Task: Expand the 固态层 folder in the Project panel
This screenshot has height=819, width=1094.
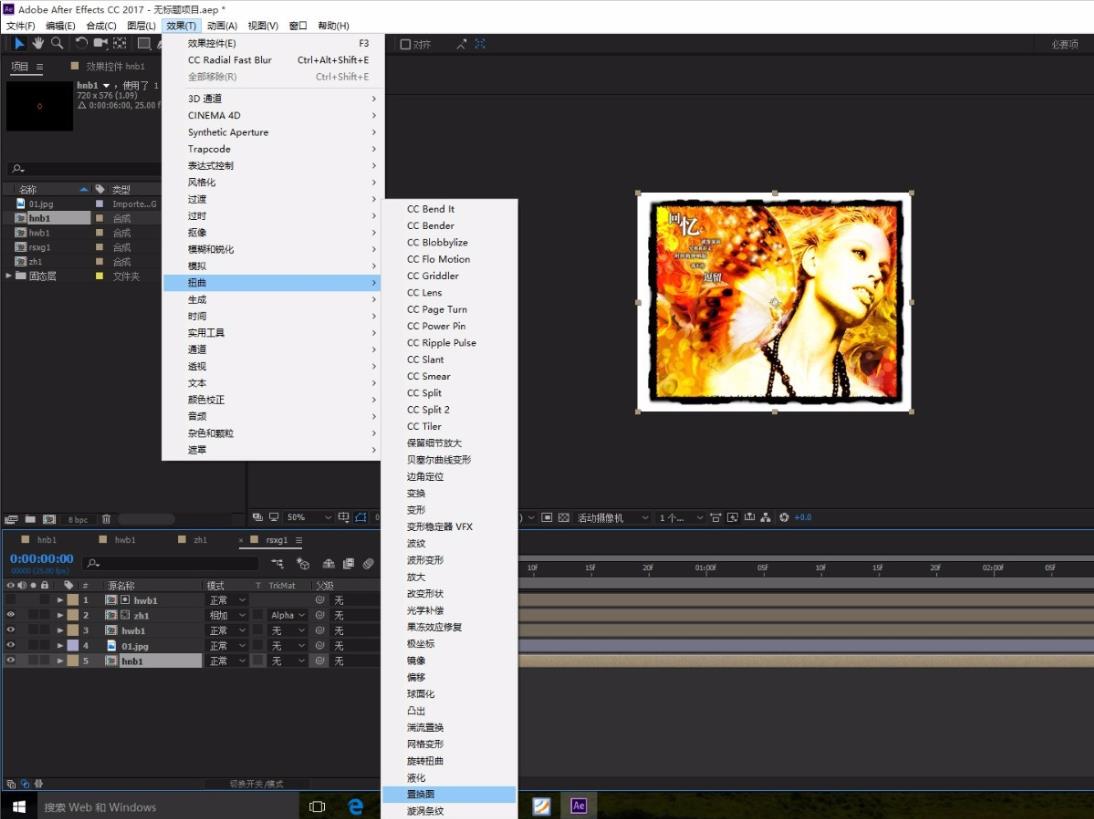Action: pos(10,276)
